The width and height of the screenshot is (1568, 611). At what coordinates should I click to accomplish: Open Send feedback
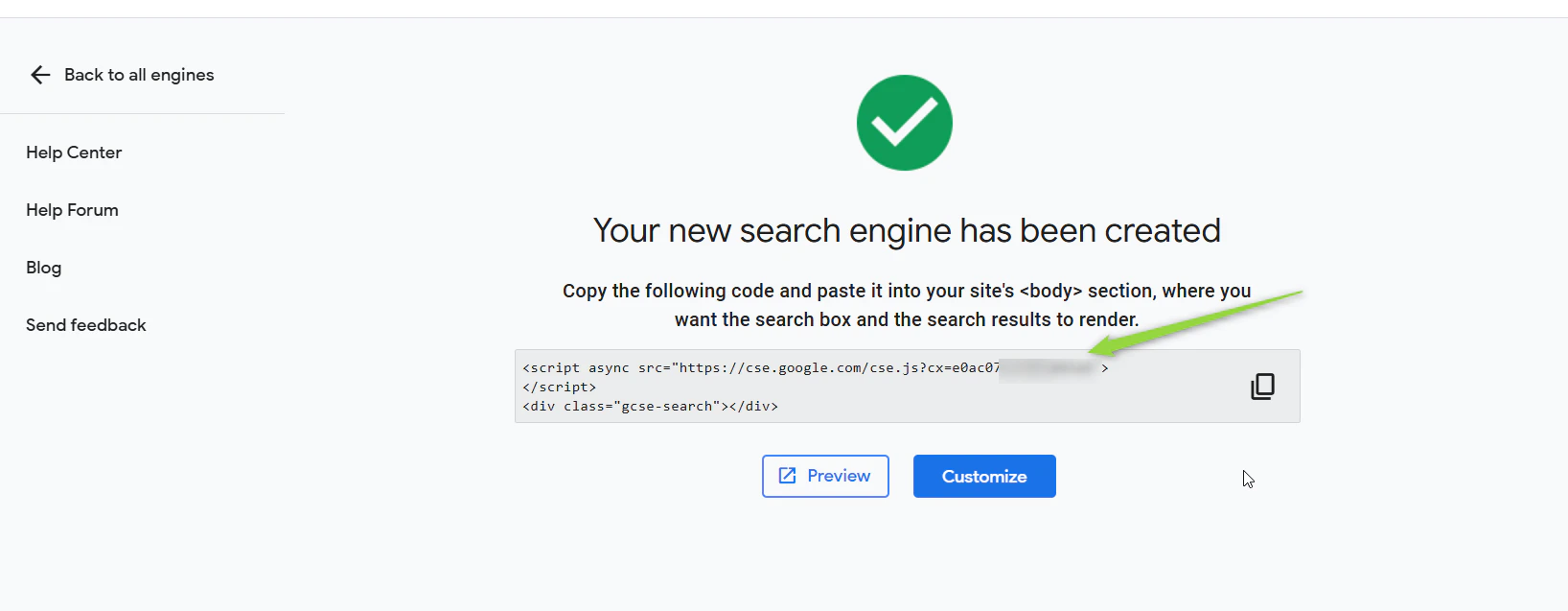pos(85,324)
